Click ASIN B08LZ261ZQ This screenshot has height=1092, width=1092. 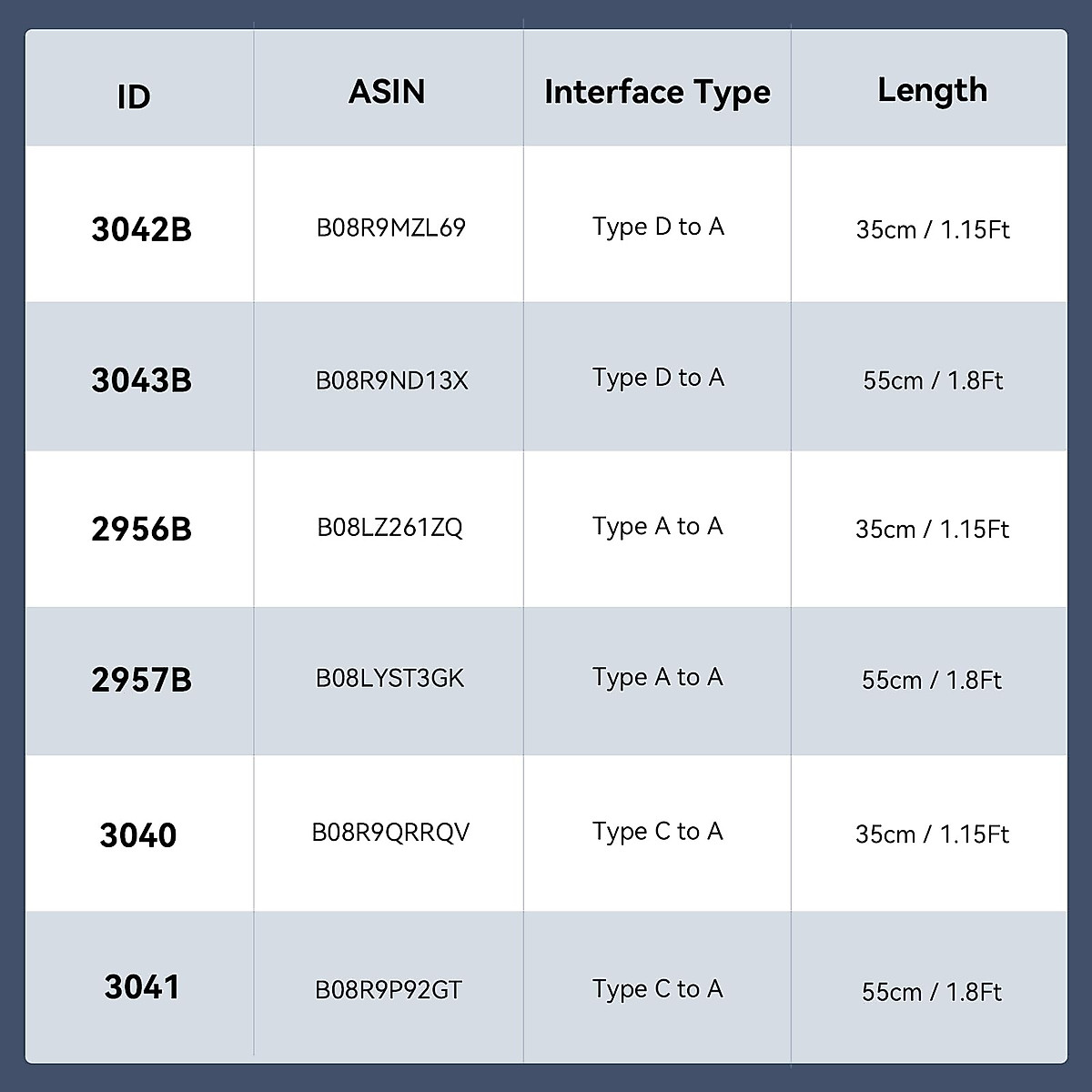389,527
